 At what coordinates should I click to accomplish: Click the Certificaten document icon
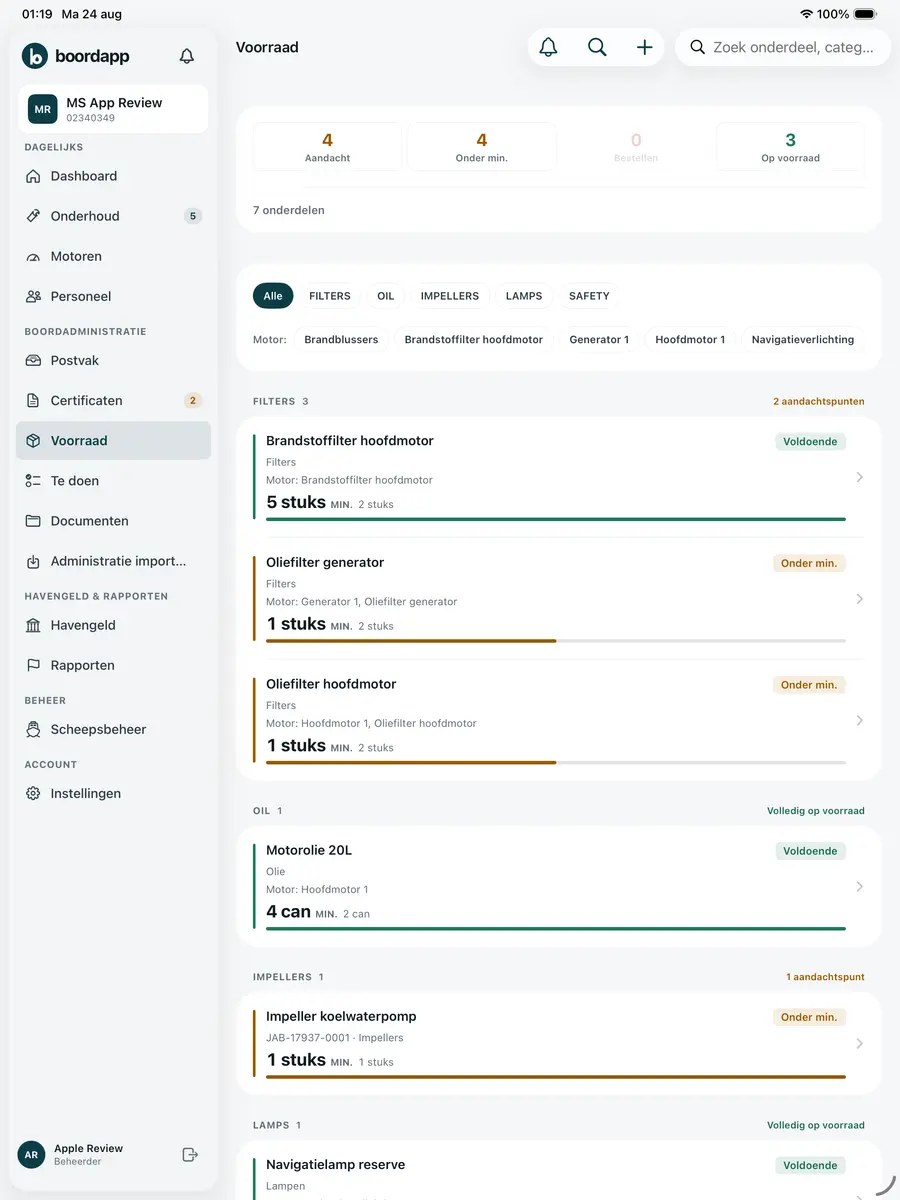coord(33,400)
